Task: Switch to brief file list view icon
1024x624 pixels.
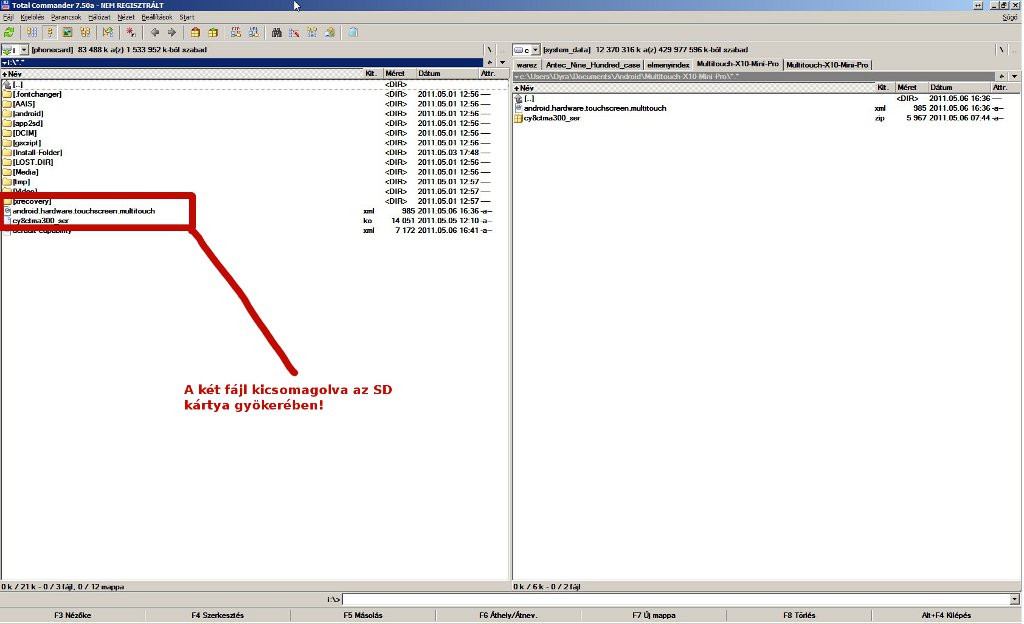Action: (31, 32)
